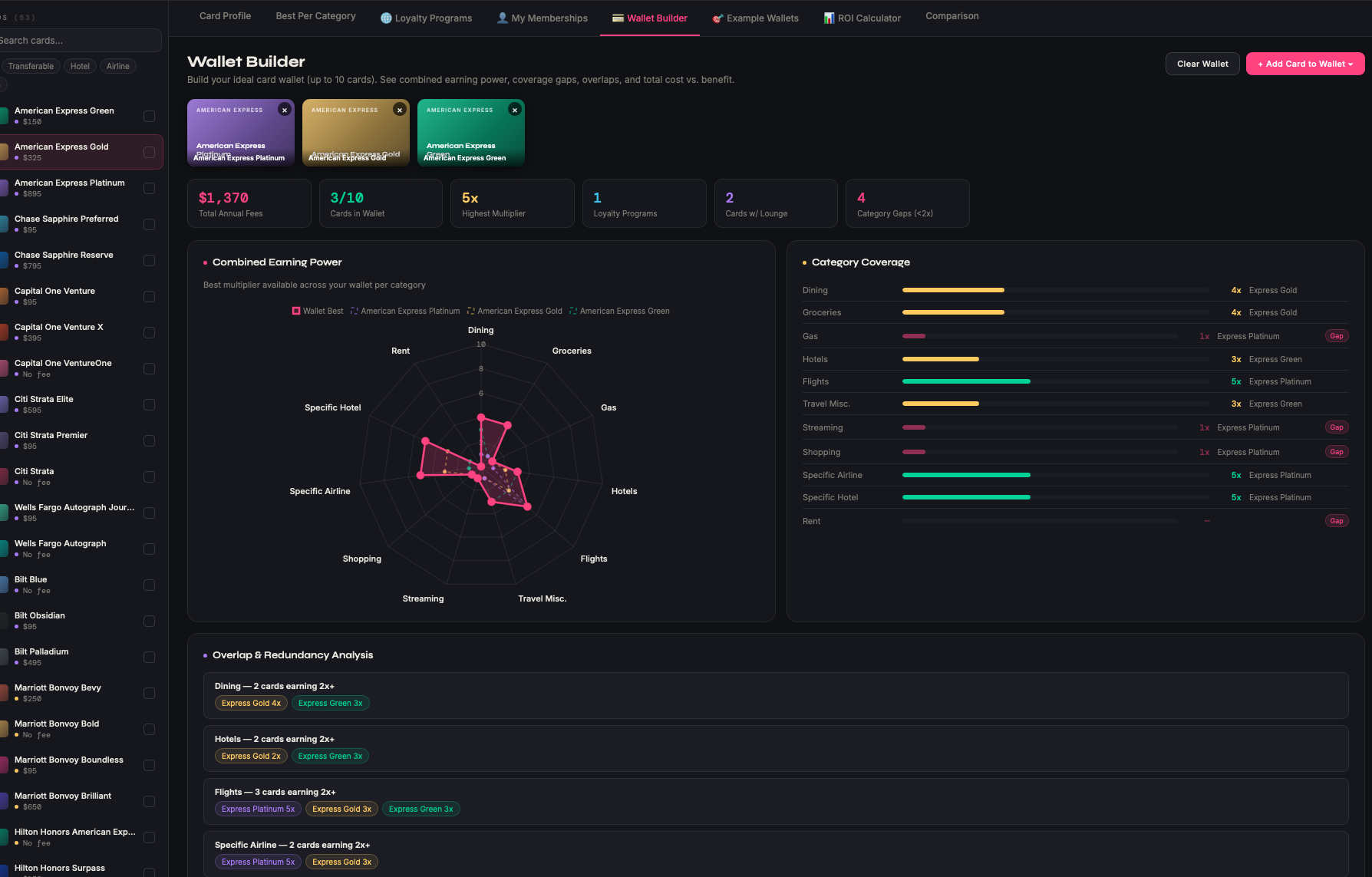Check the Bilt Blue checkbox
Image resolution: width=1372 pixels, height=877 pixels.
click(x=149, y=585)
